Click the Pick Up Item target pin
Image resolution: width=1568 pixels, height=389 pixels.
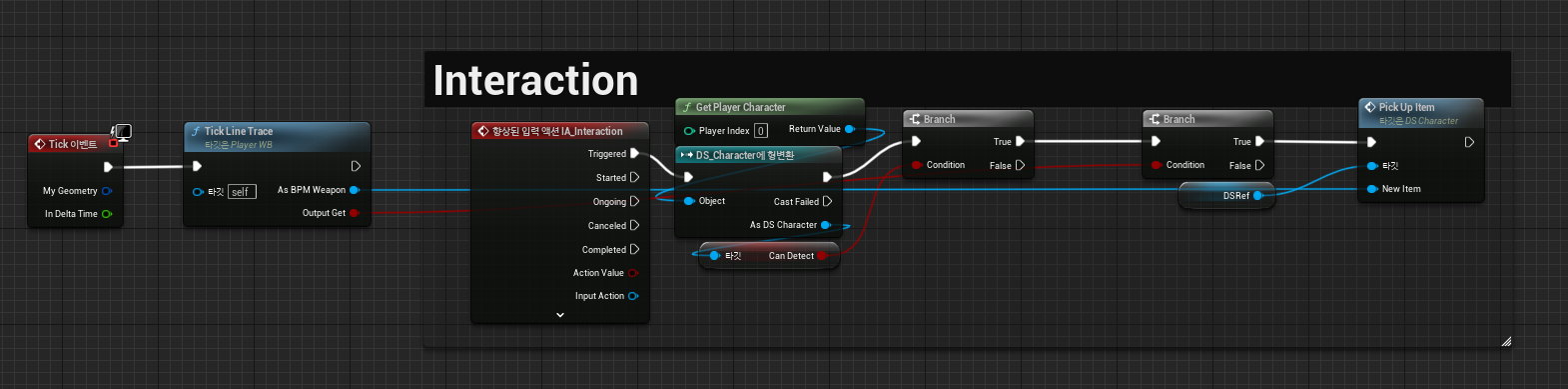coord(1372,166)
